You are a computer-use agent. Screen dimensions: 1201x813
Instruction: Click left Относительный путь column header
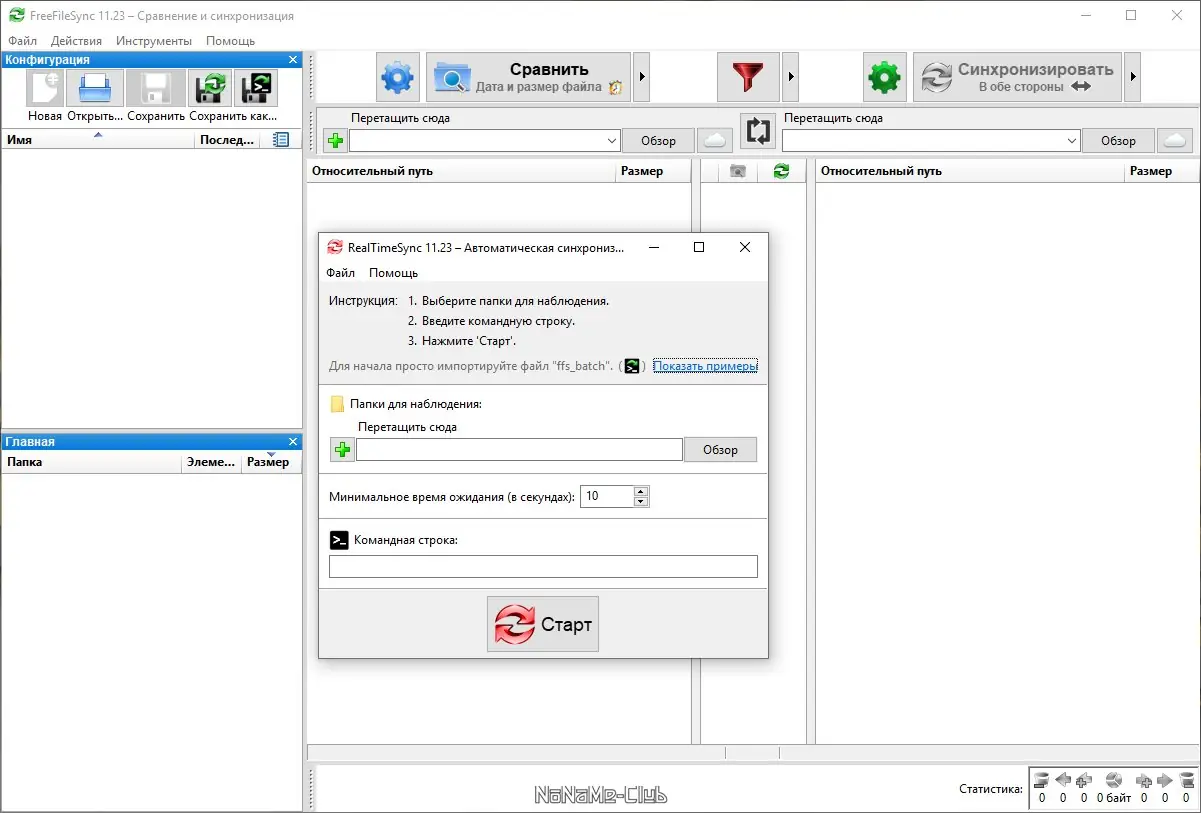461,171
